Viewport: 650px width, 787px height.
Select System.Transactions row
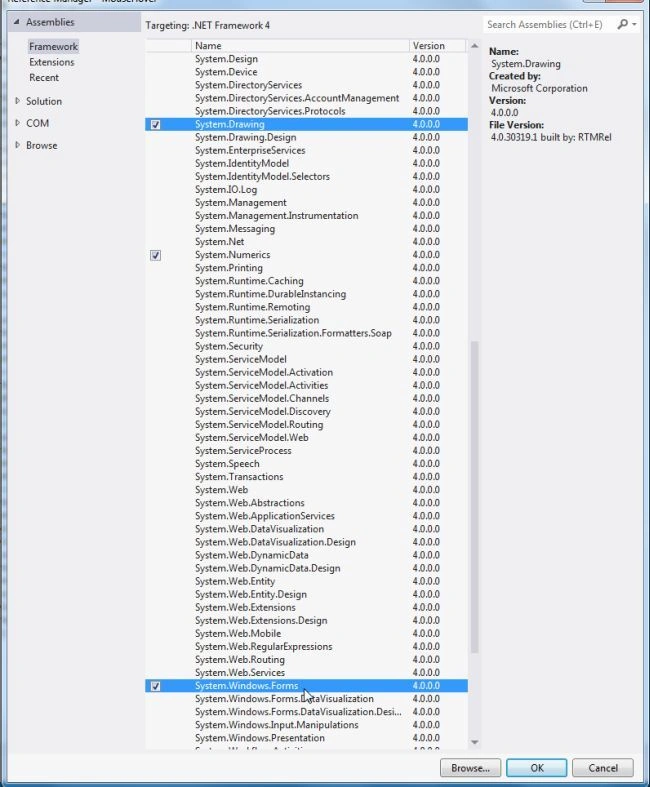point(306,477)
